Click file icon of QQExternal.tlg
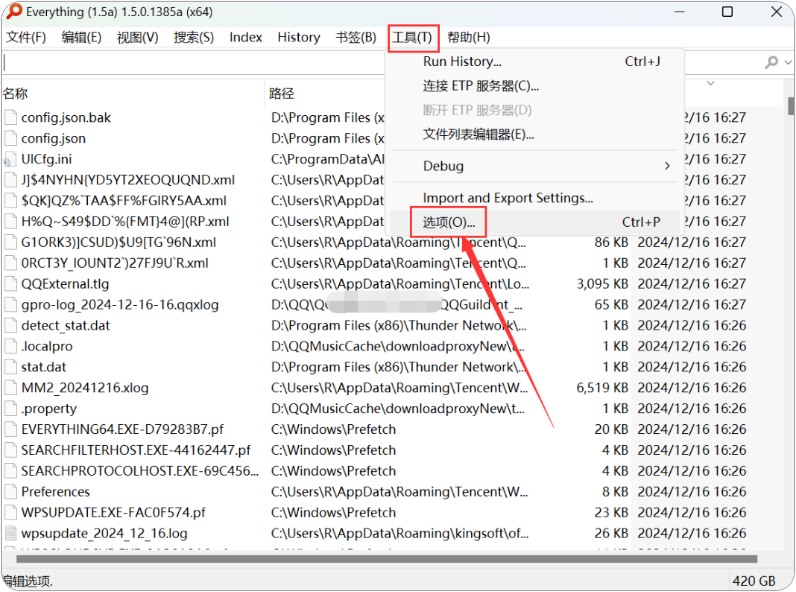Viewport: 796px width, 592px height. click(11, 284)
